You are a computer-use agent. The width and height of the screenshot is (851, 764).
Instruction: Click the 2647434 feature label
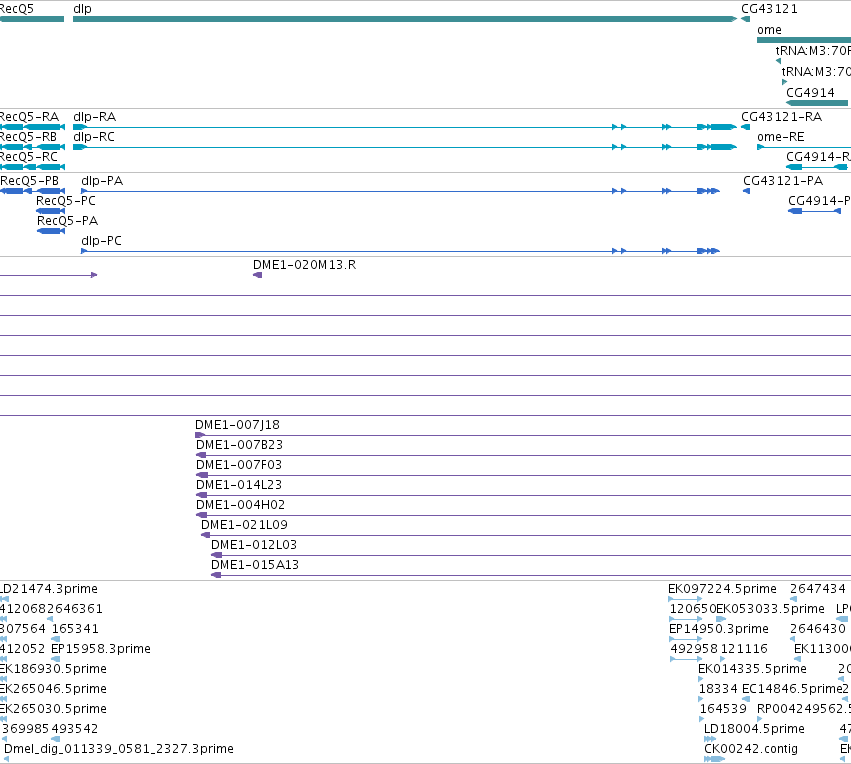click(x=818, y=589)
